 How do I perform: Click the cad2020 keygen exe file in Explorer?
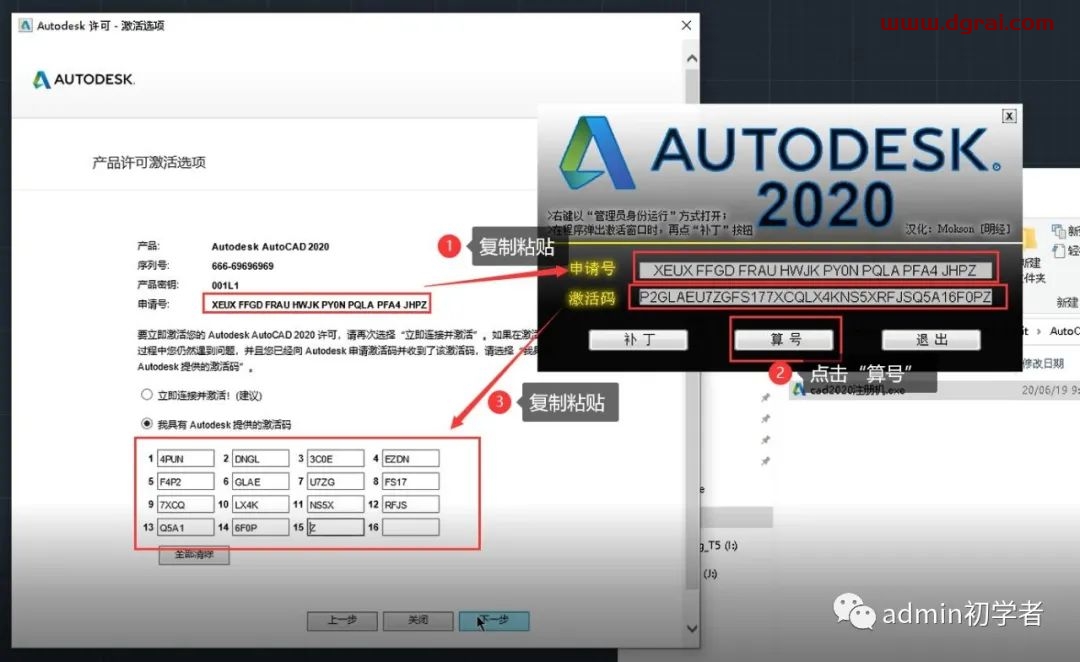[x=849, y=390]
